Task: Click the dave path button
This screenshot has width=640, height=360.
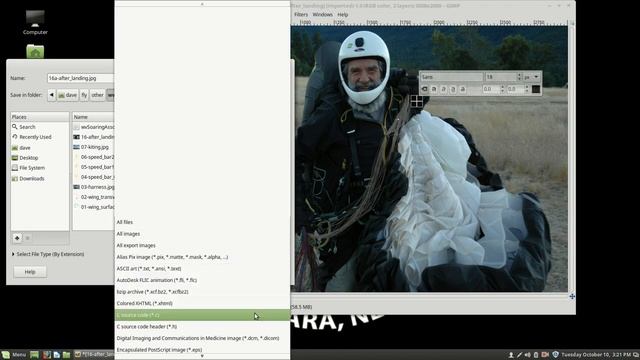Action: 67,95
